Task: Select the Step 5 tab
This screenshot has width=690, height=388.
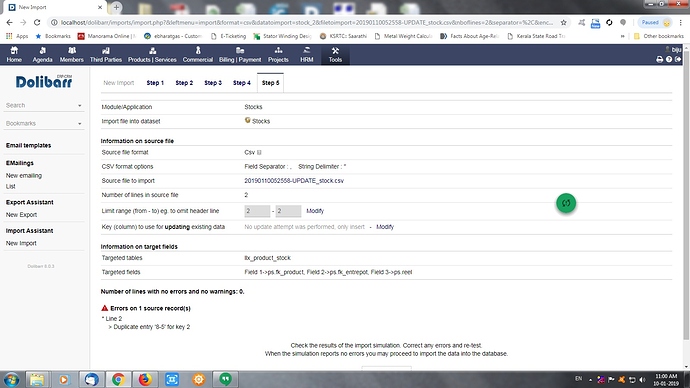Action: pos(270,83)
